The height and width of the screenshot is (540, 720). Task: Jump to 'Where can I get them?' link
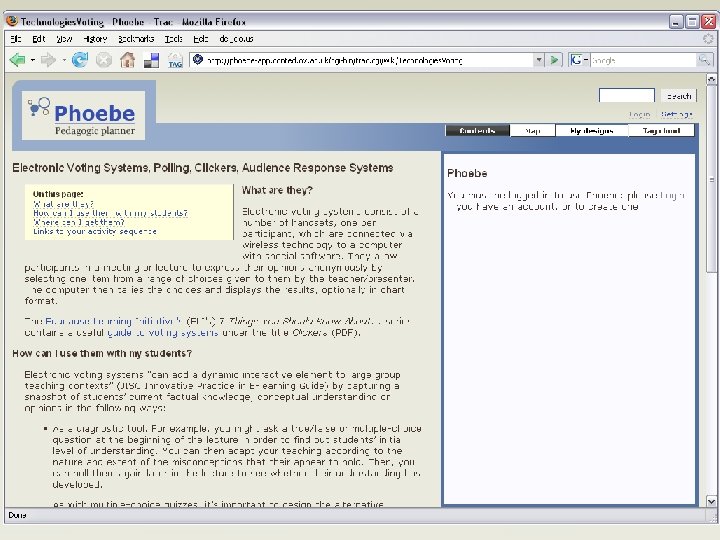coord(79,222)
